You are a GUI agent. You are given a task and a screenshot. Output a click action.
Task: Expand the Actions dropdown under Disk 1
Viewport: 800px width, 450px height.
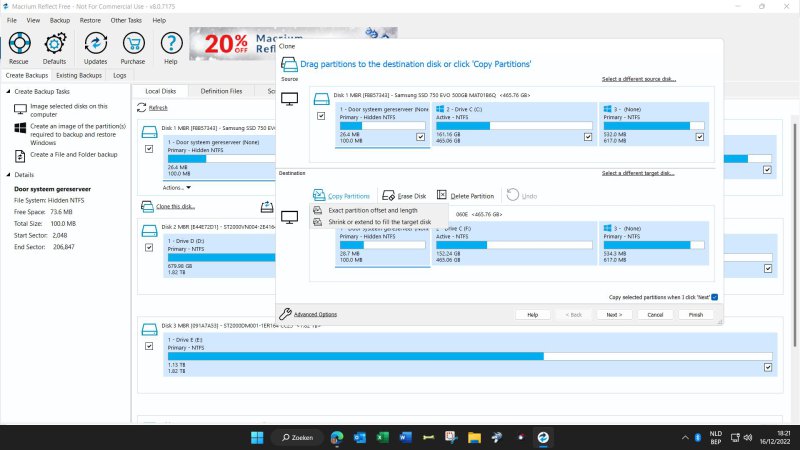(x=177, y=188)
